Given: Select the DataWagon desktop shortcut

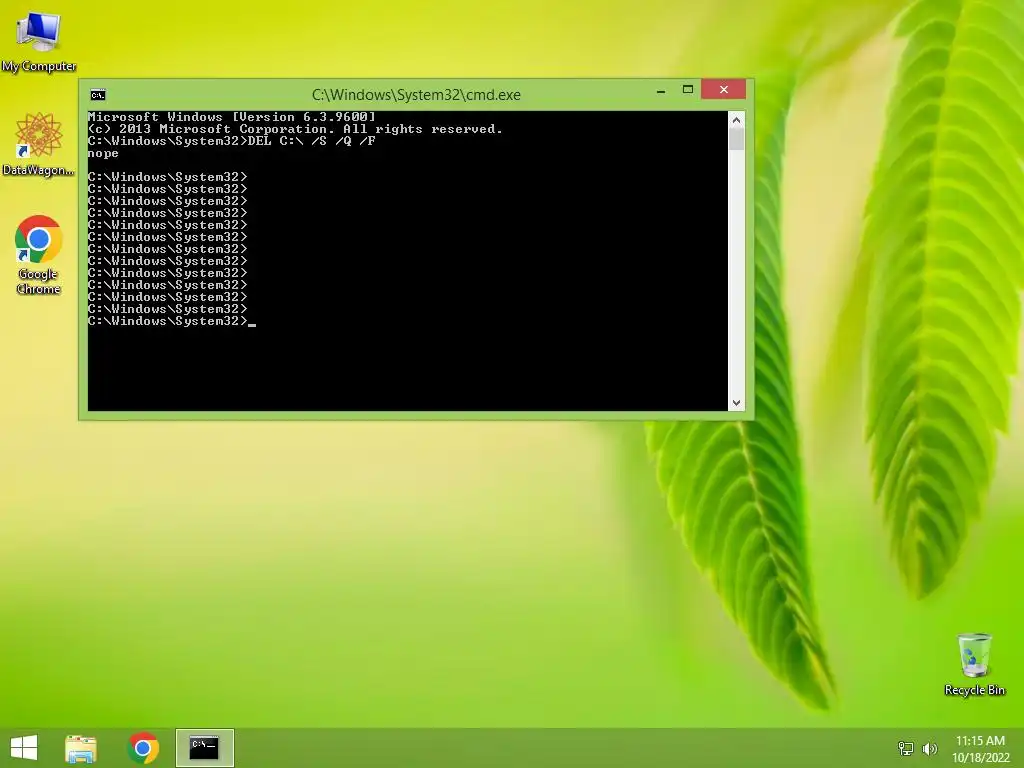Looking at the screenshot, I should (x=39, y=144).
